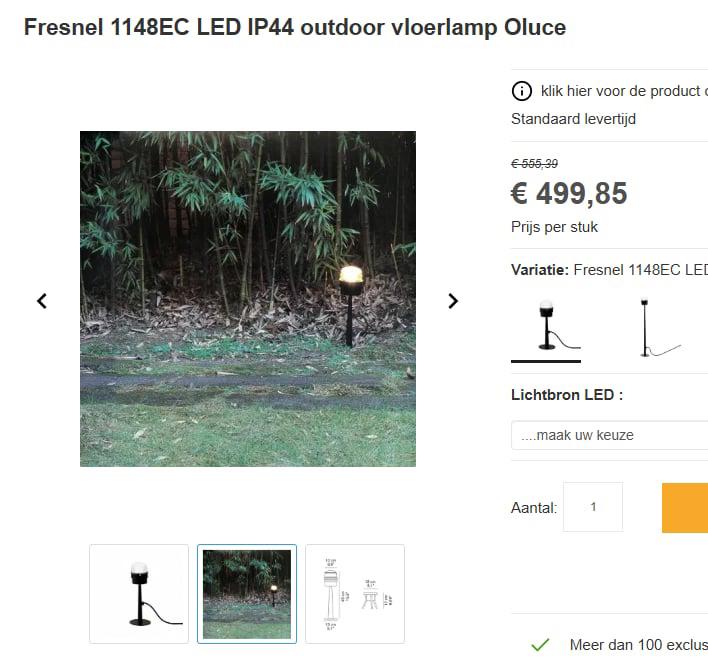Click the struck-through € 555,39 price
This screenshot has height=658, width=708.
(535, 163)
